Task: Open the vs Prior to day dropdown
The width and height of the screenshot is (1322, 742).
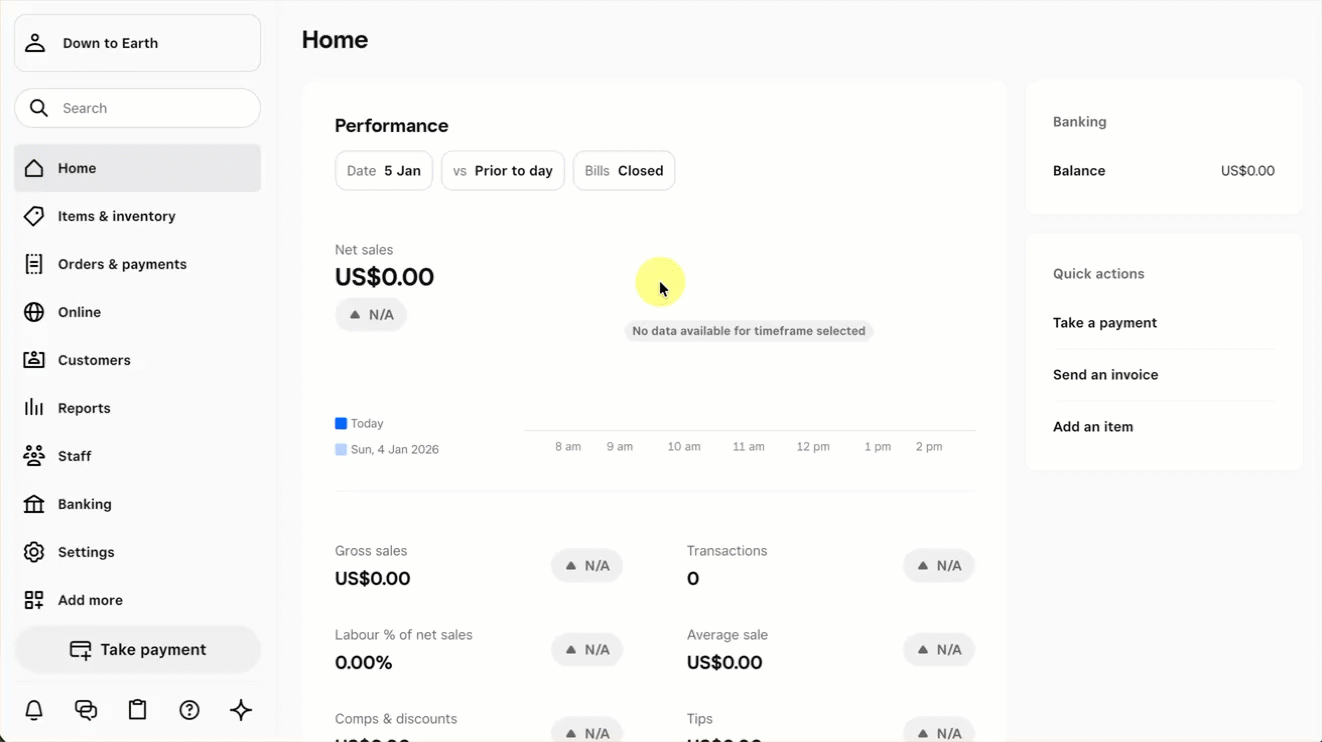Action: [x=503, y=171]
